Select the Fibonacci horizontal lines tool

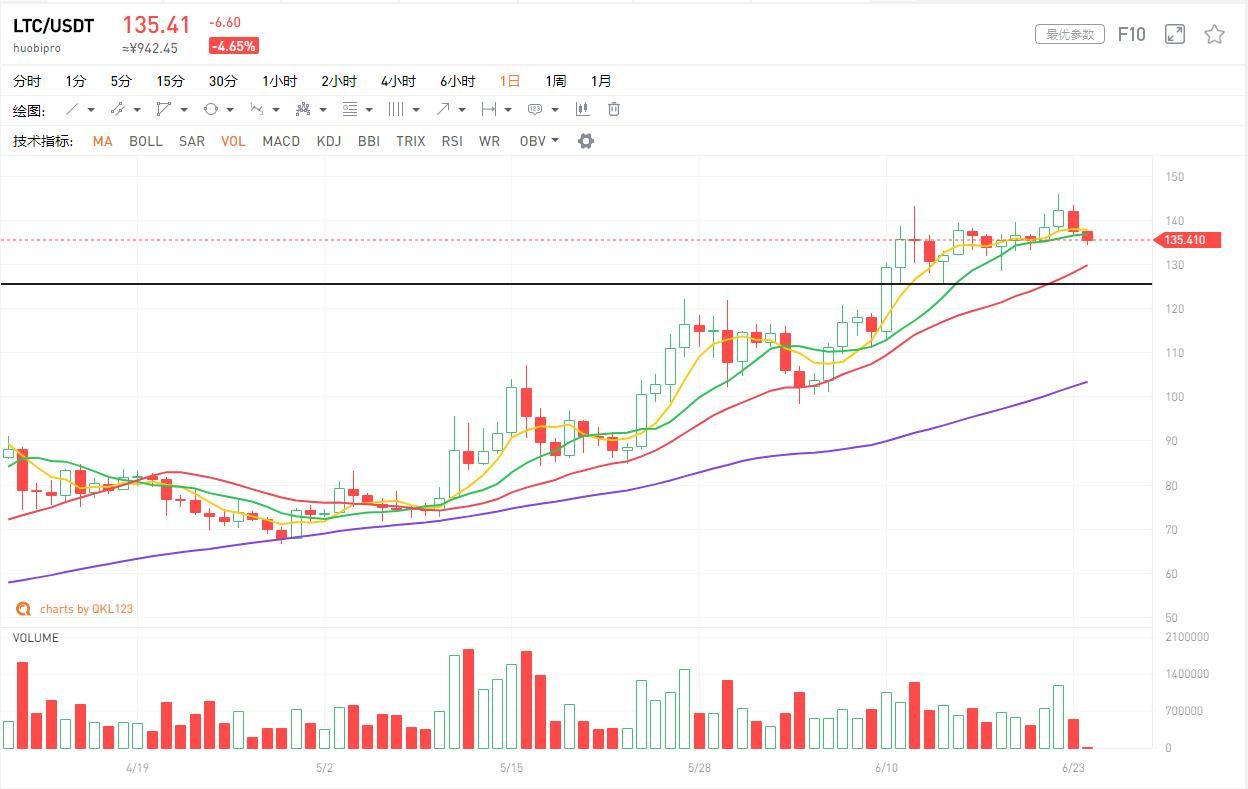[349, 109]
